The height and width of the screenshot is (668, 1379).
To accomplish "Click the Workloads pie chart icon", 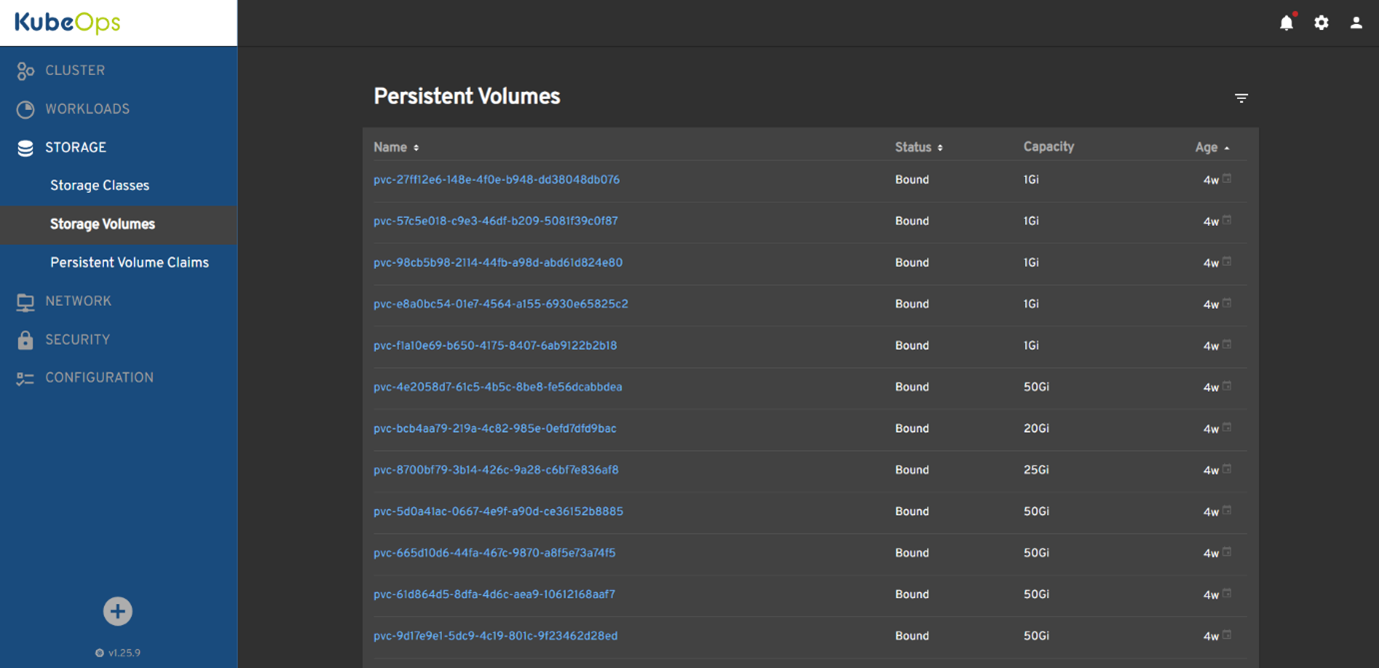I will (x=25, y=109).
